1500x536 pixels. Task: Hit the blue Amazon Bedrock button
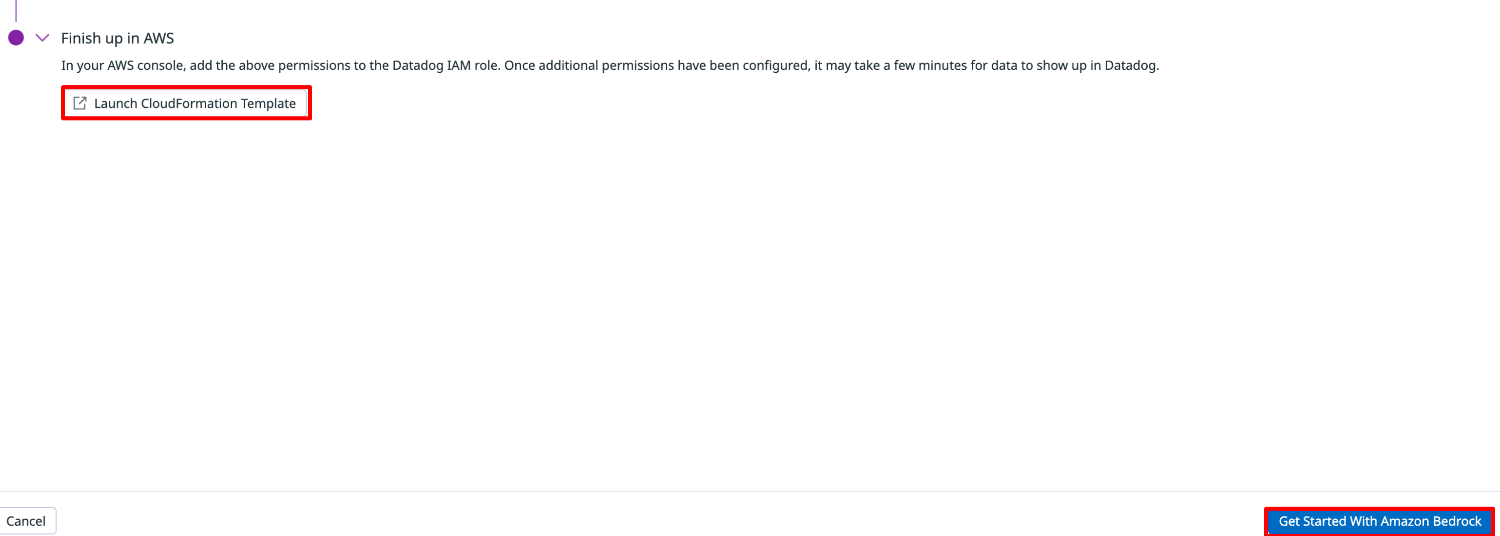coord(1379,521)
